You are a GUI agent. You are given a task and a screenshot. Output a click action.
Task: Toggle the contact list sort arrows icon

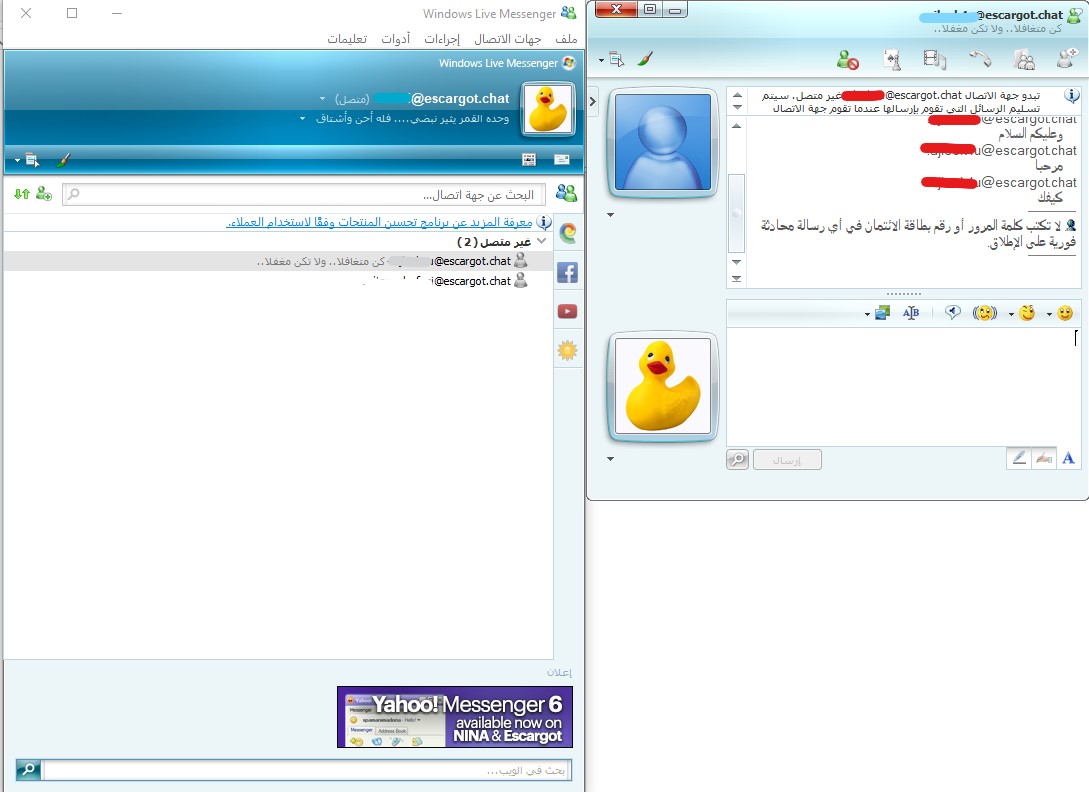click(22, 194)
